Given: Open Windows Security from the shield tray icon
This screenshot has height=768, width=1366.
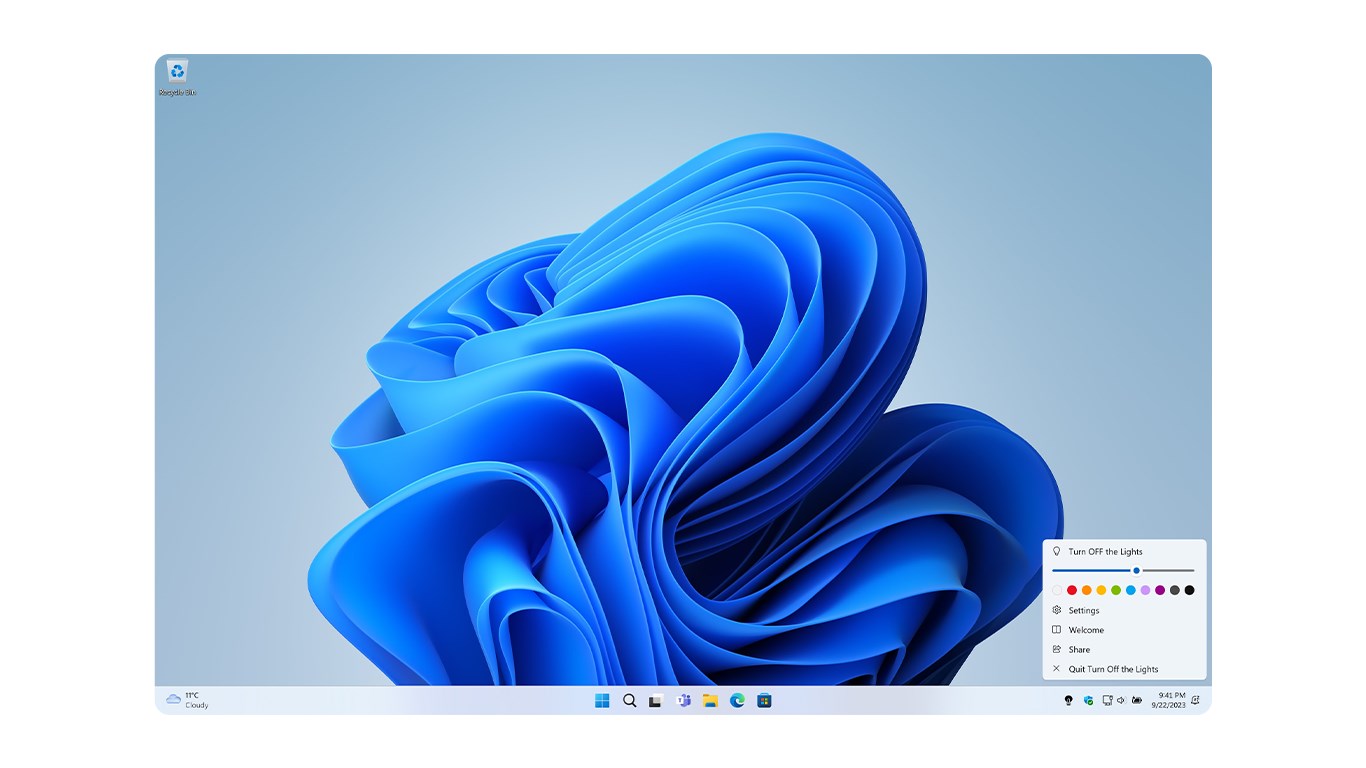Looking at the screenshot, I should click(1088, 700).
